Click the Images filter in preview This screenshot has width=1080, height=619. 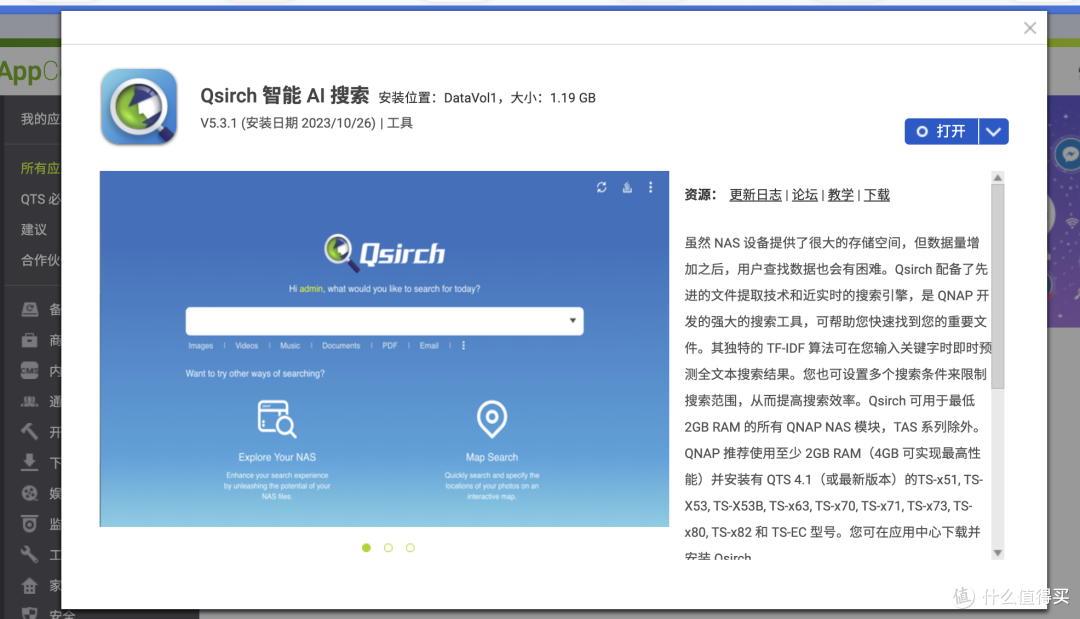pyautogui.click(x=200, y=346)
